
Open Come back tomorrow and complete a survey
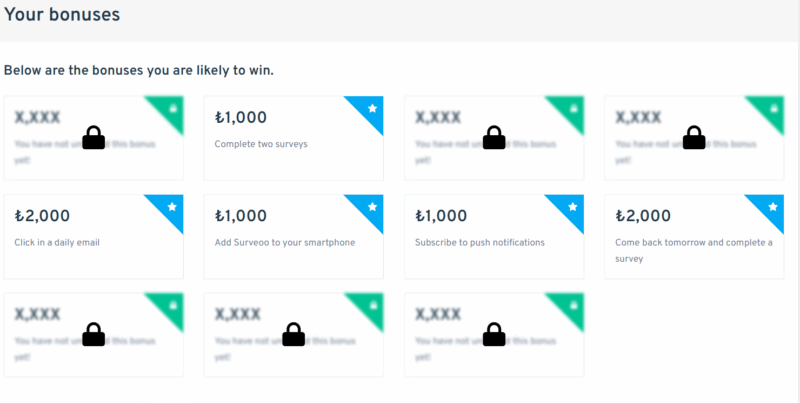[694, 237]
